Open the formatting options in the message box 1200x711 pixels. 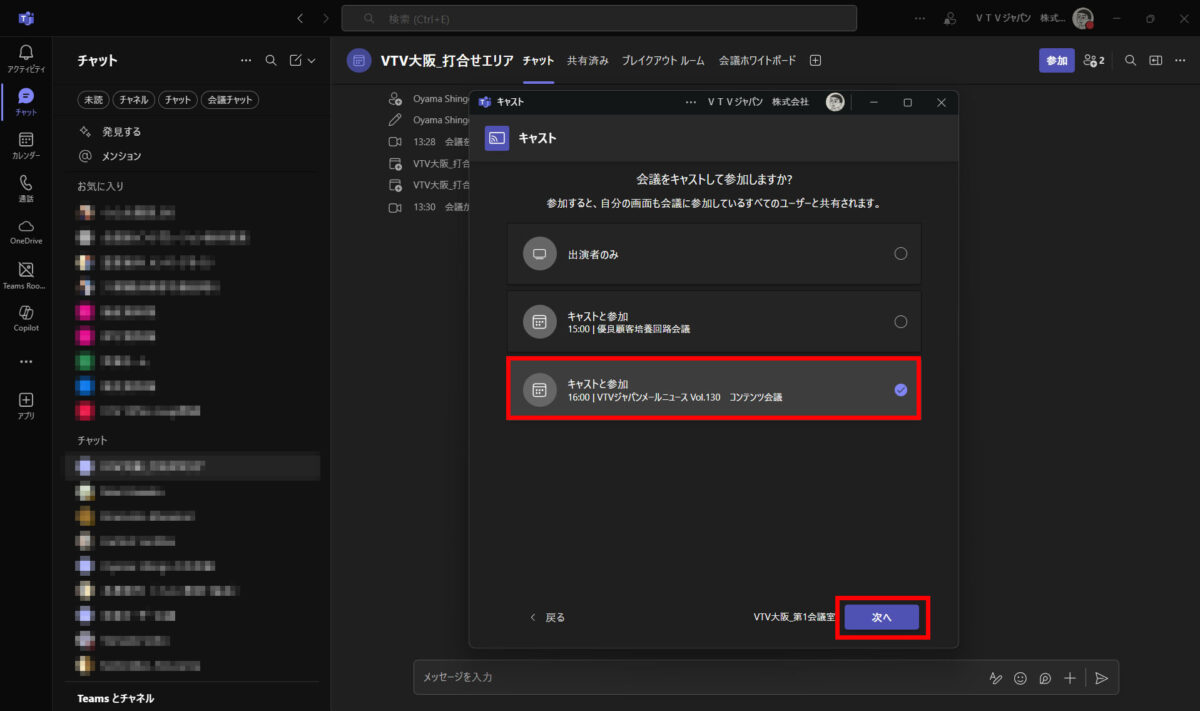point(995,678)
